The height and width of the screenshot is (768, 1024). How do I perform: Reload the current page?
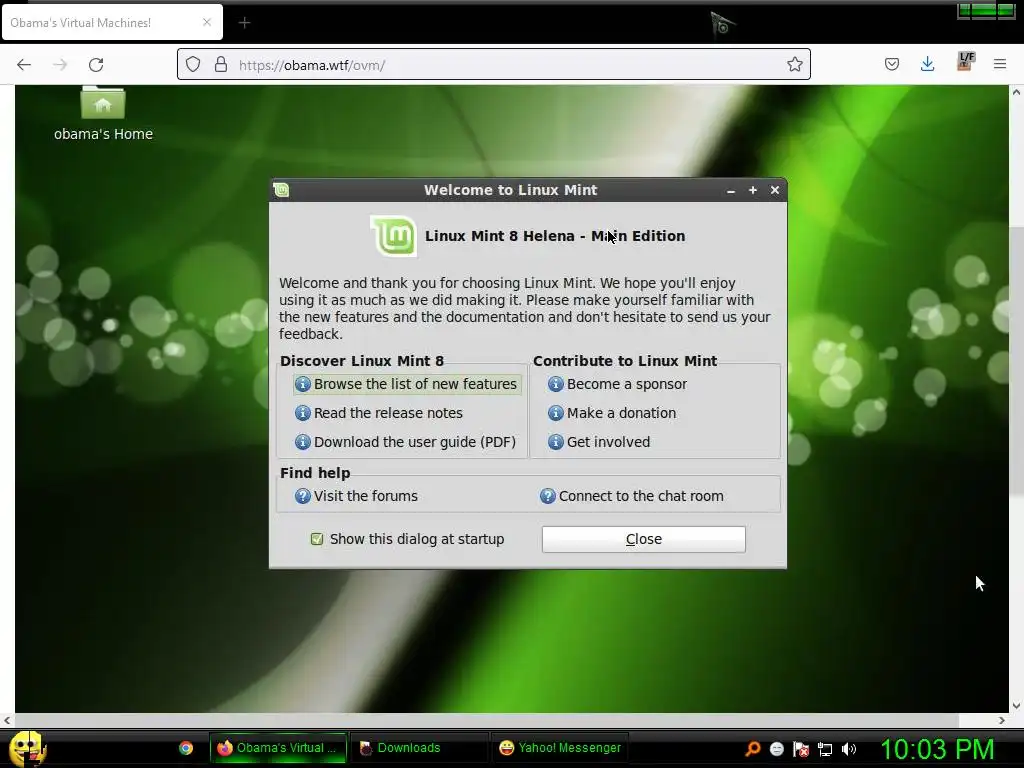(96, 65)
